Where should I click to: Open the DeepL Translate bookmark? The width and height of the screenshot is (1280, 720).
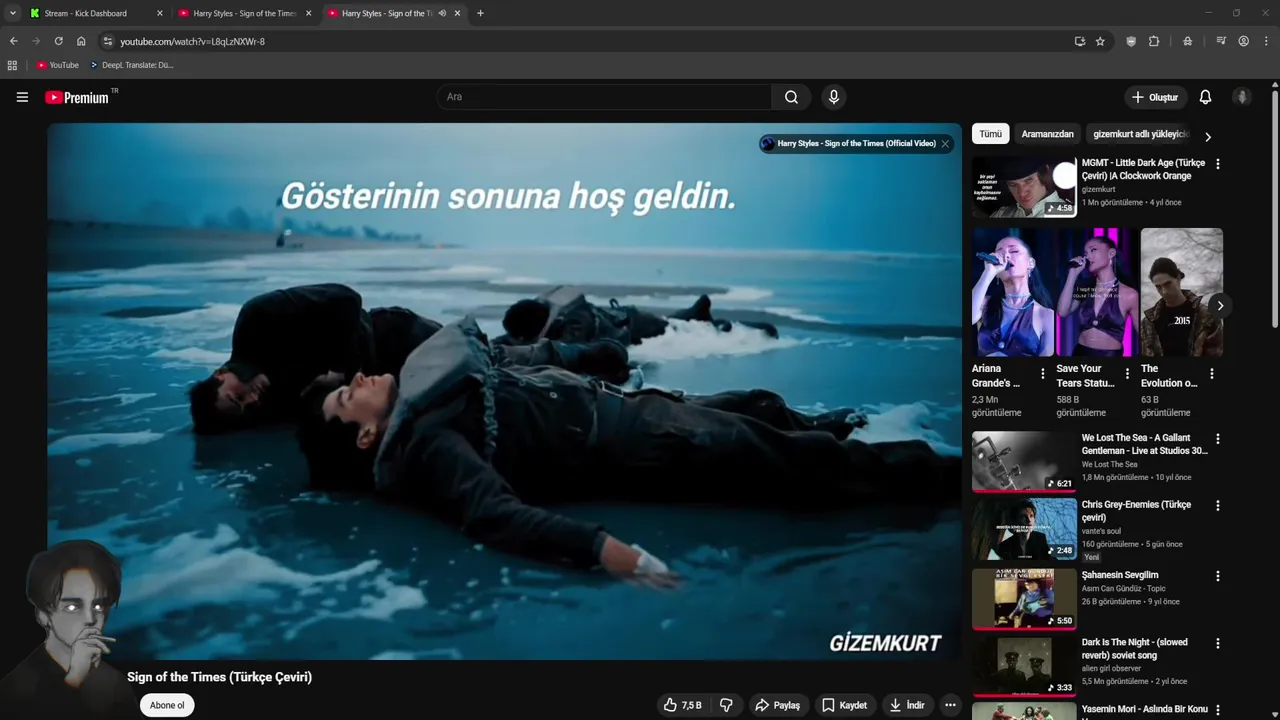pyautogui.click(x=131, y=65)
